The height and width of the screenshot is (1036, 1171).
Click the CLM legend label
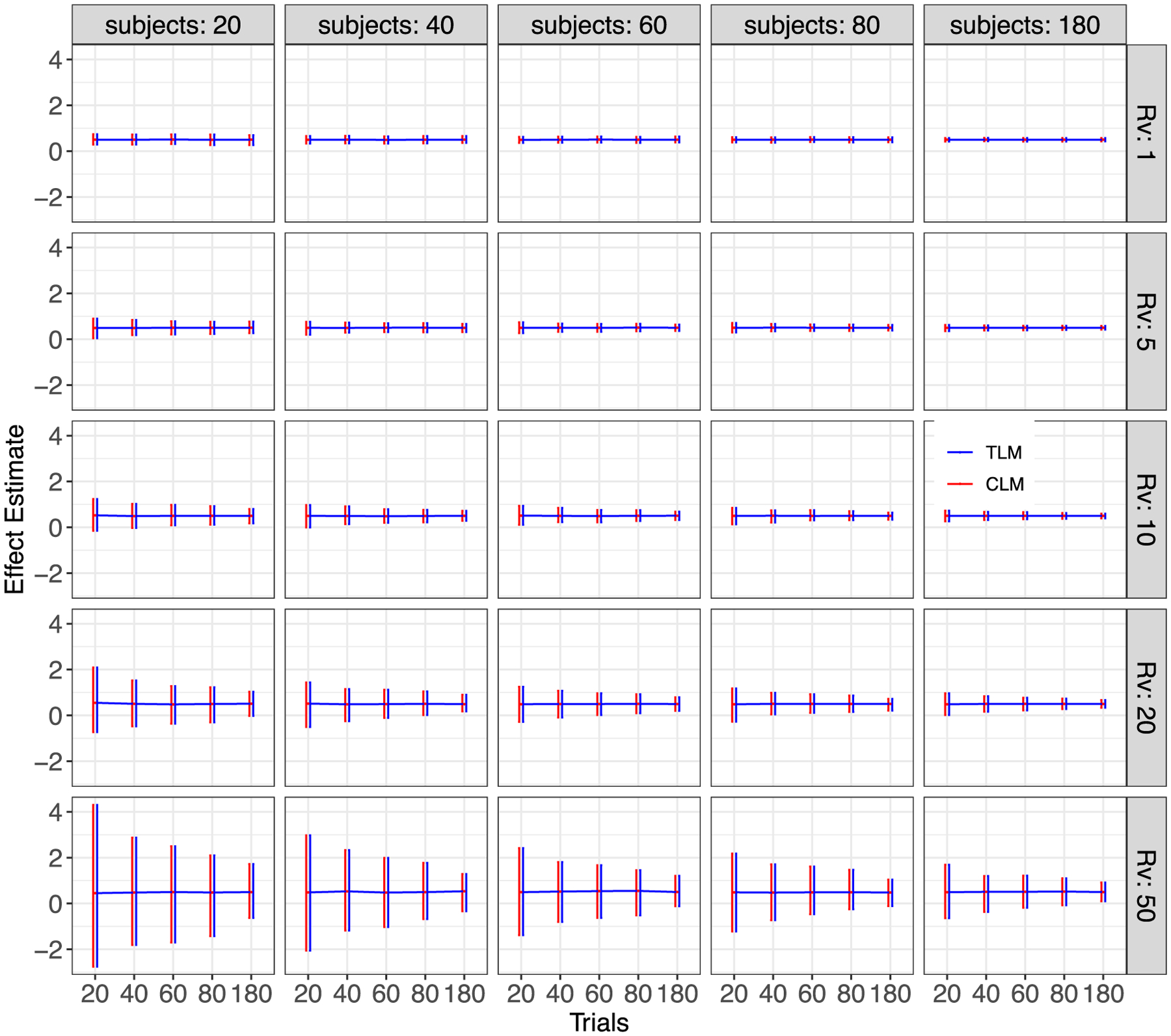tap(1004, 484)
